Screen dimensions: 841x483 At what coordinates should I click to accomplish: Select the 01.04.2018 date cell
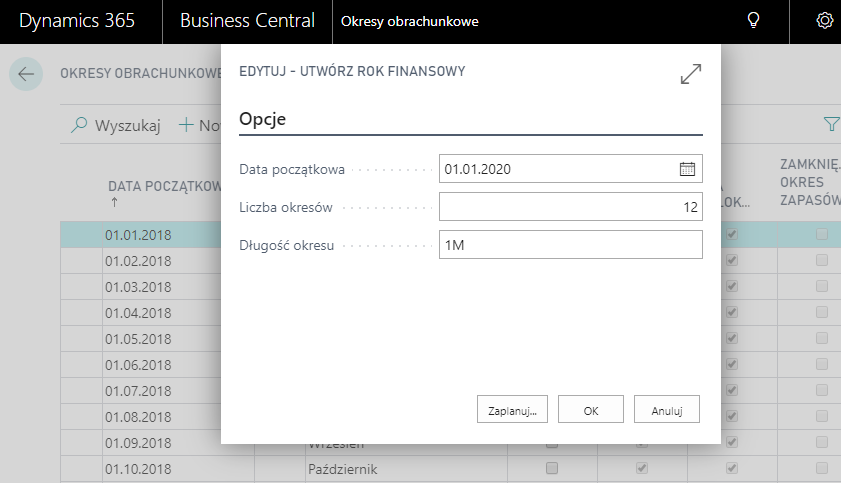pyautogui.click(x=138, y=313)
